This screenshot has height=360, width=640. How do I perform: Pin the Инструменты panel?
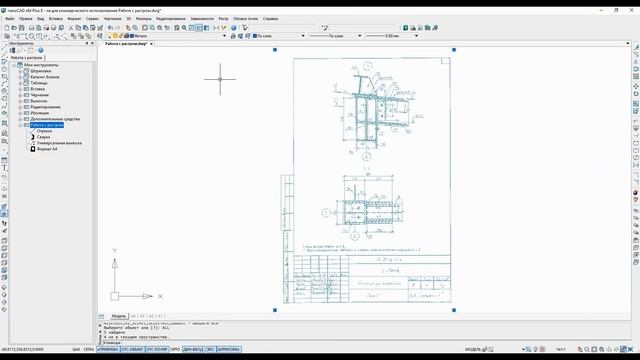point(87,43)
